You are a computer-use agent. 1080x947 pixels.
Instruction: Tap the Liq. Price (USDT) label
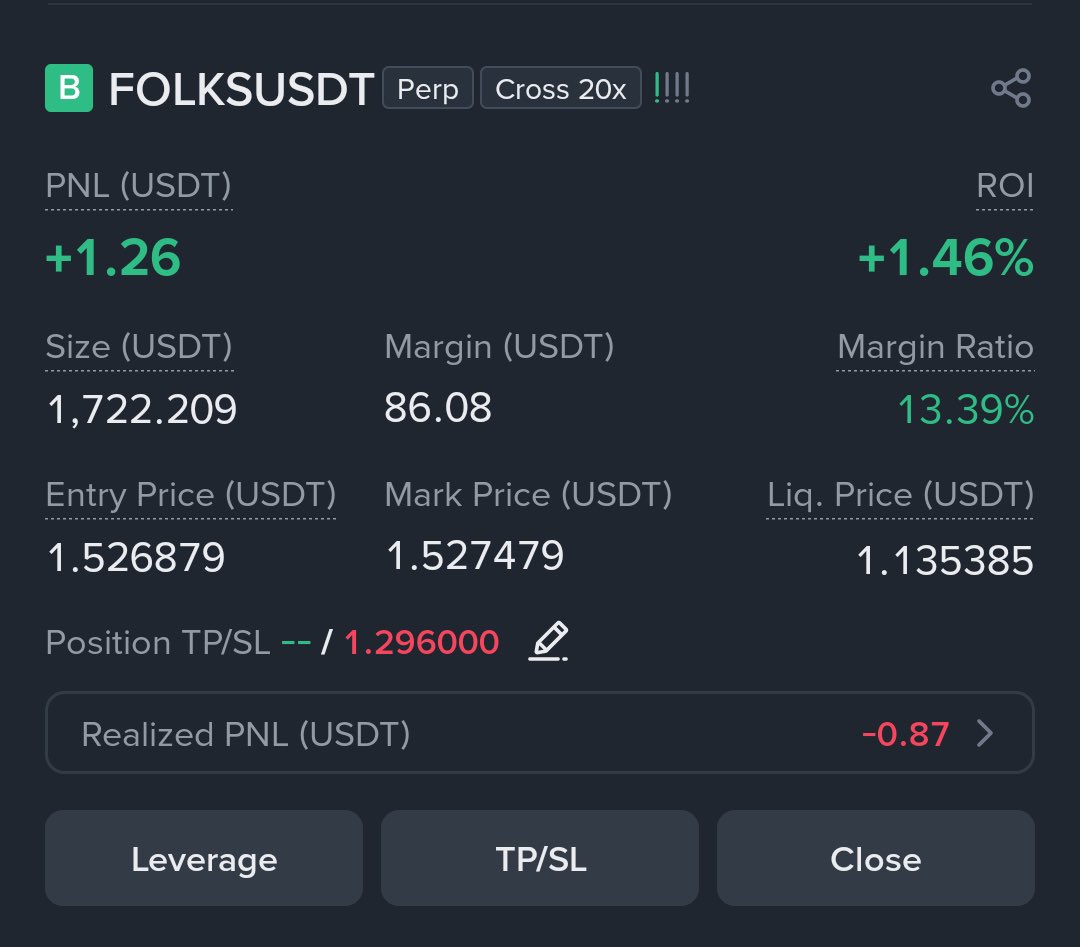coord(900,495)
